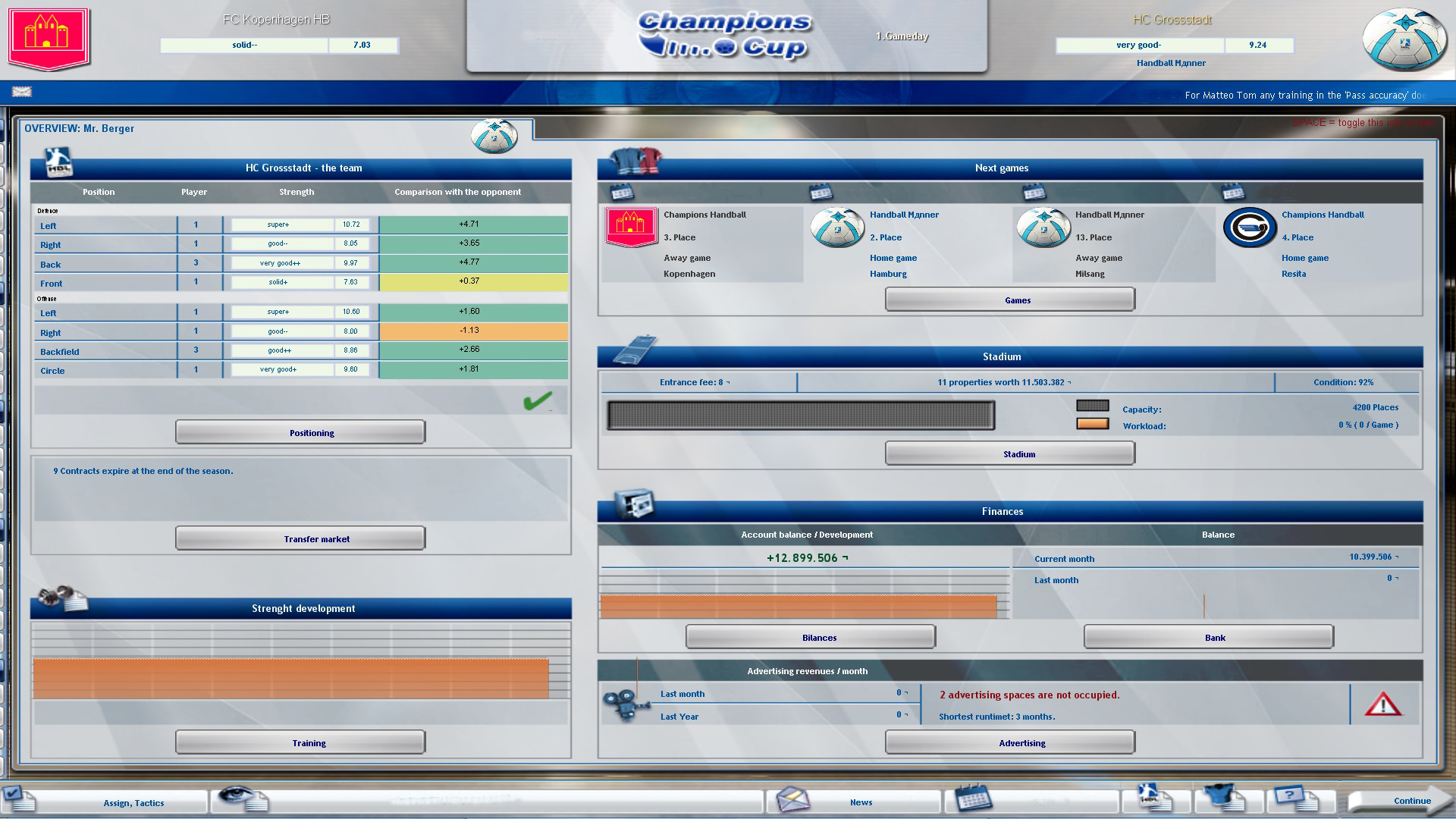
Task: Click the red warning triangle in the advertising panel
Action: (x=1385, y=704)
